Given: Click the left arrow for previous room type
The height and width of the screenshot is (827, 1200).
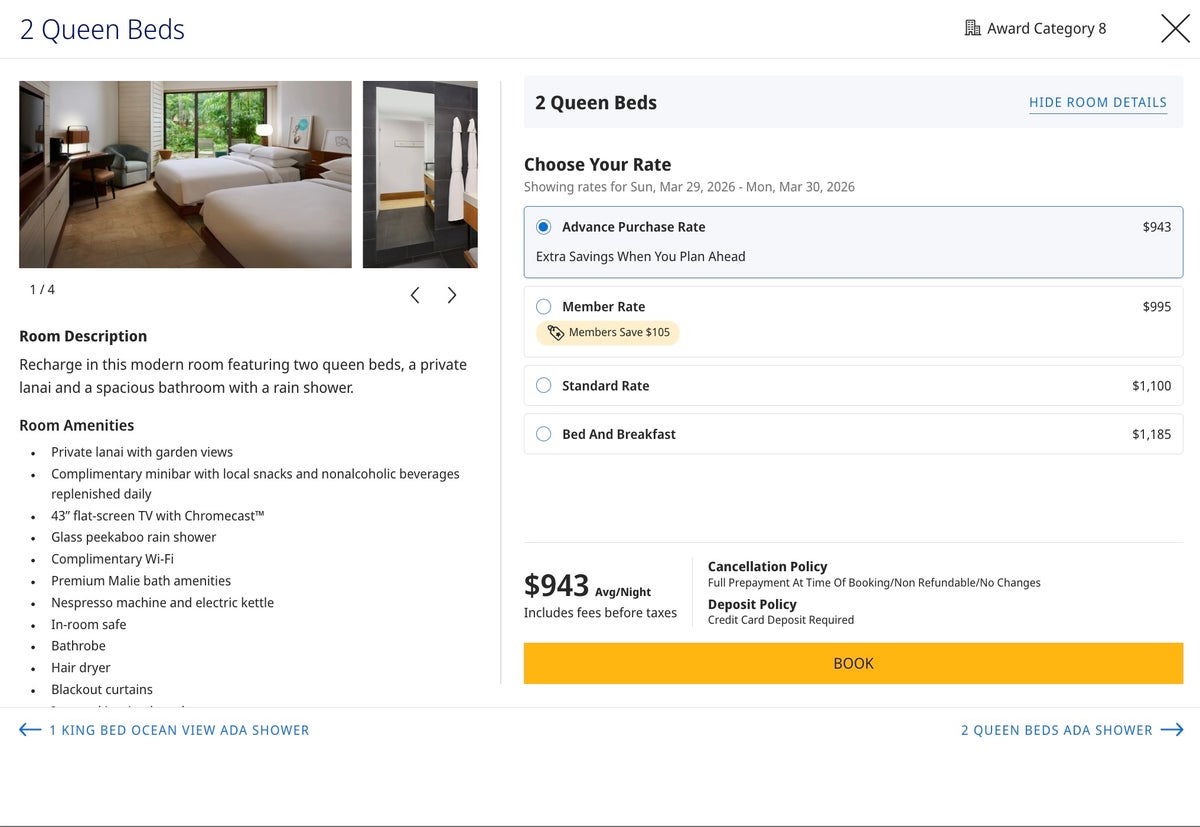Looking at the screenshot, I should tap(30, 730).
